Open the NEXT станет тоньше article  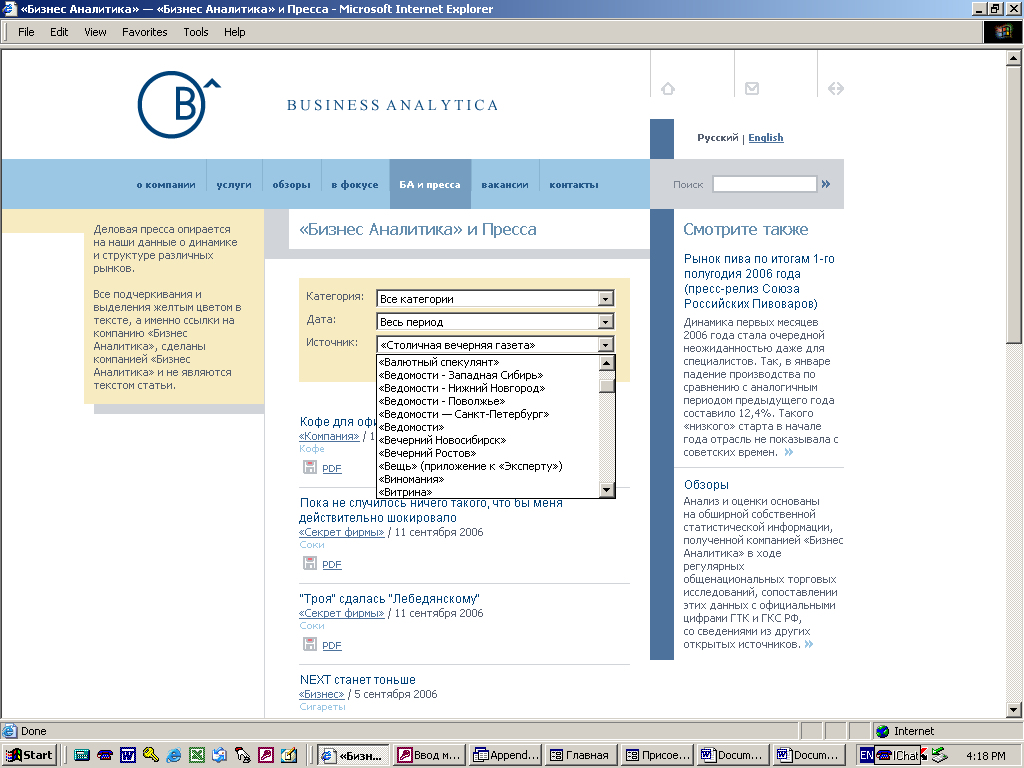357,679
